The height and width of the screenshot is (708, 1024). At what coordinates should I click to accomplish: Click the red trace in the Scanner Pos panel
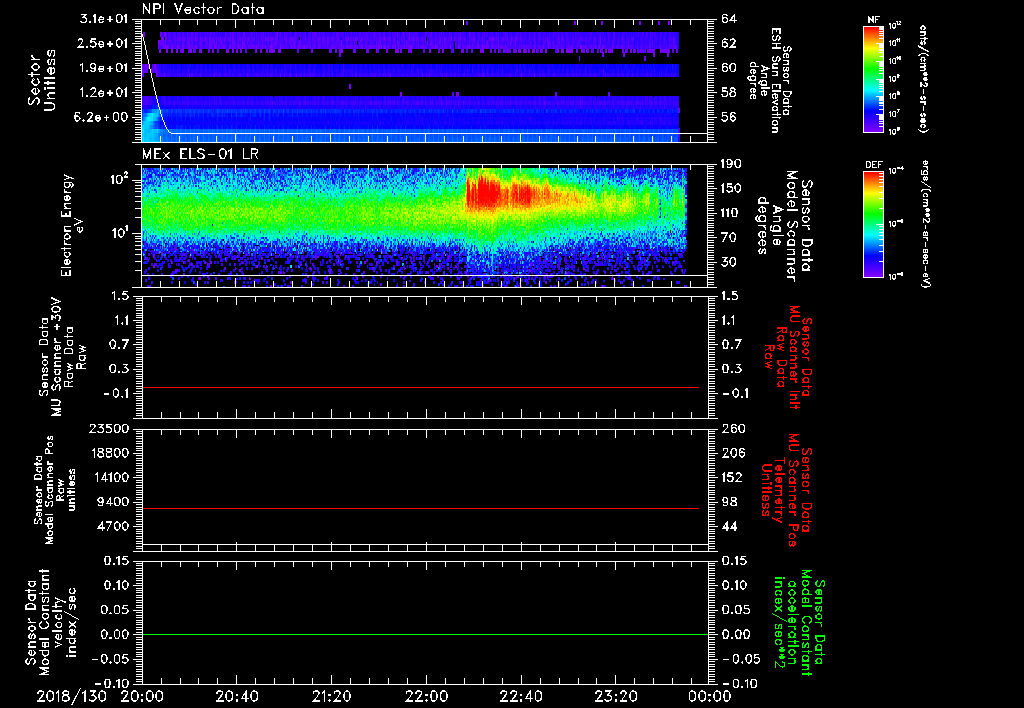(420, 508)
